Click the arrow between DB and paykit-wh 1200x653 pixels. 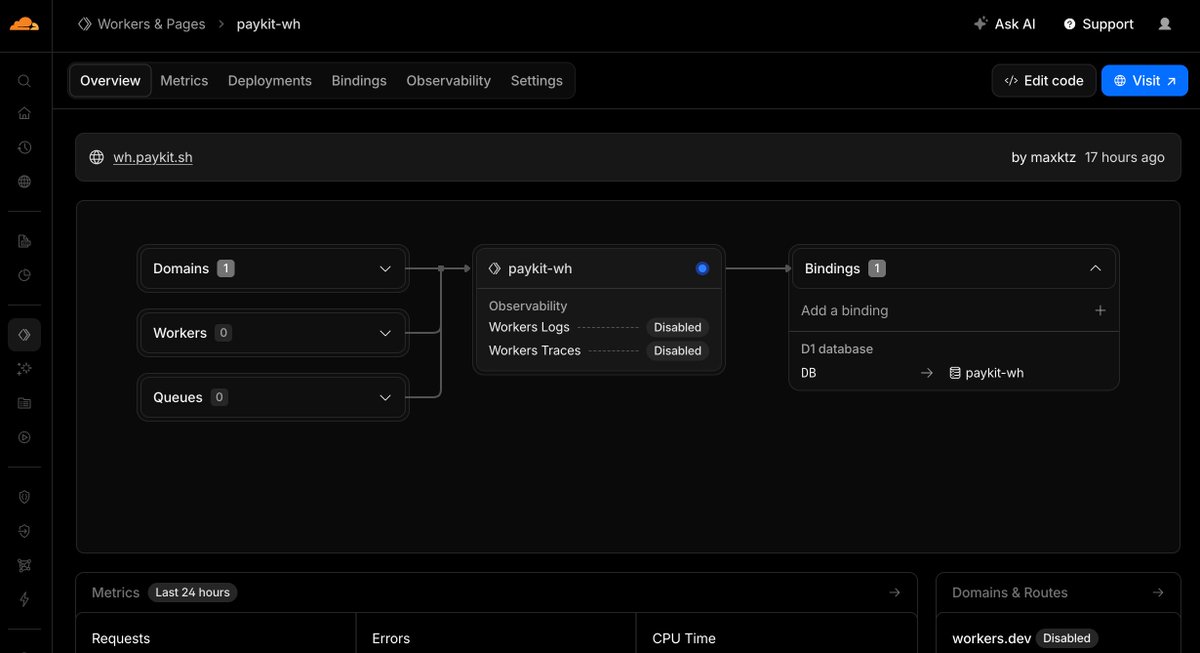pyautogui.click(x=927, y=373)
